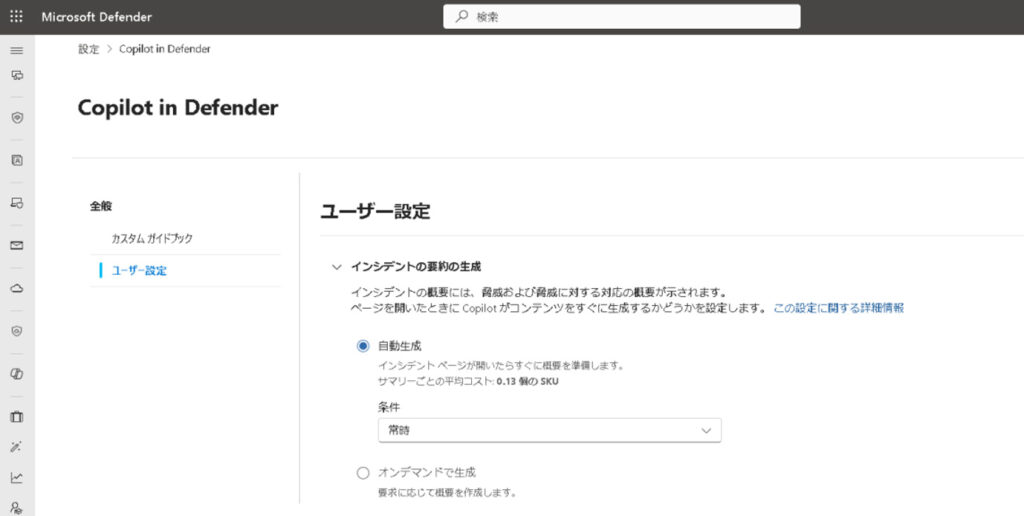This screenshot has height=516, width=1024.
Task: Open the shield icon in the sidebar
Action: [x=16, y=118]
